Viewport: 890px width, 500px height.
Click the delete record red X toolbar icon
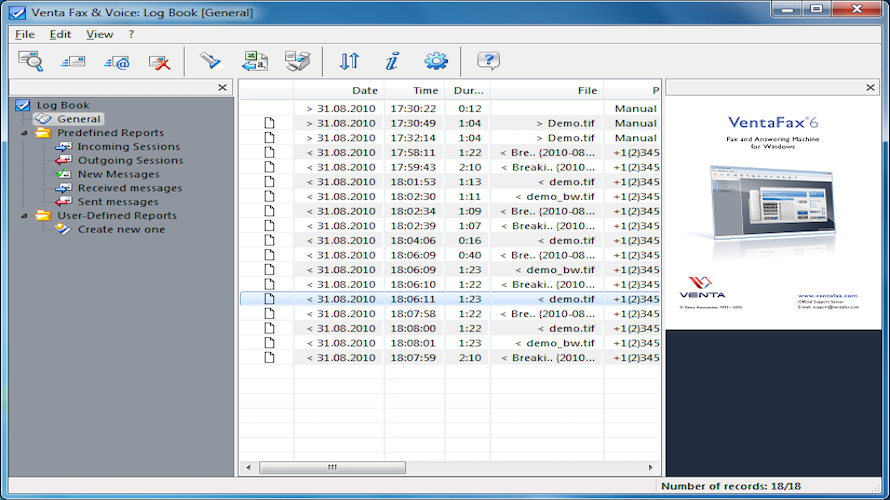(x=160, y=61)
